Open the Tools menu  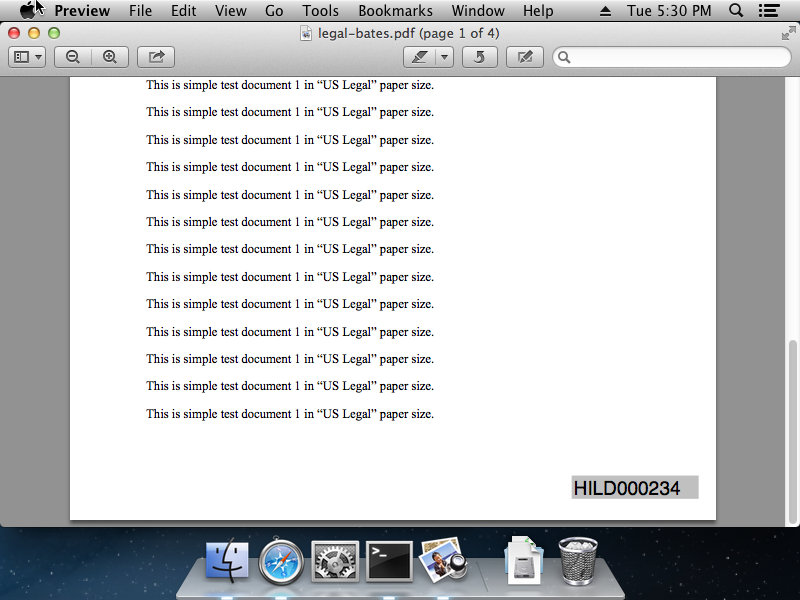coord(320,11)
